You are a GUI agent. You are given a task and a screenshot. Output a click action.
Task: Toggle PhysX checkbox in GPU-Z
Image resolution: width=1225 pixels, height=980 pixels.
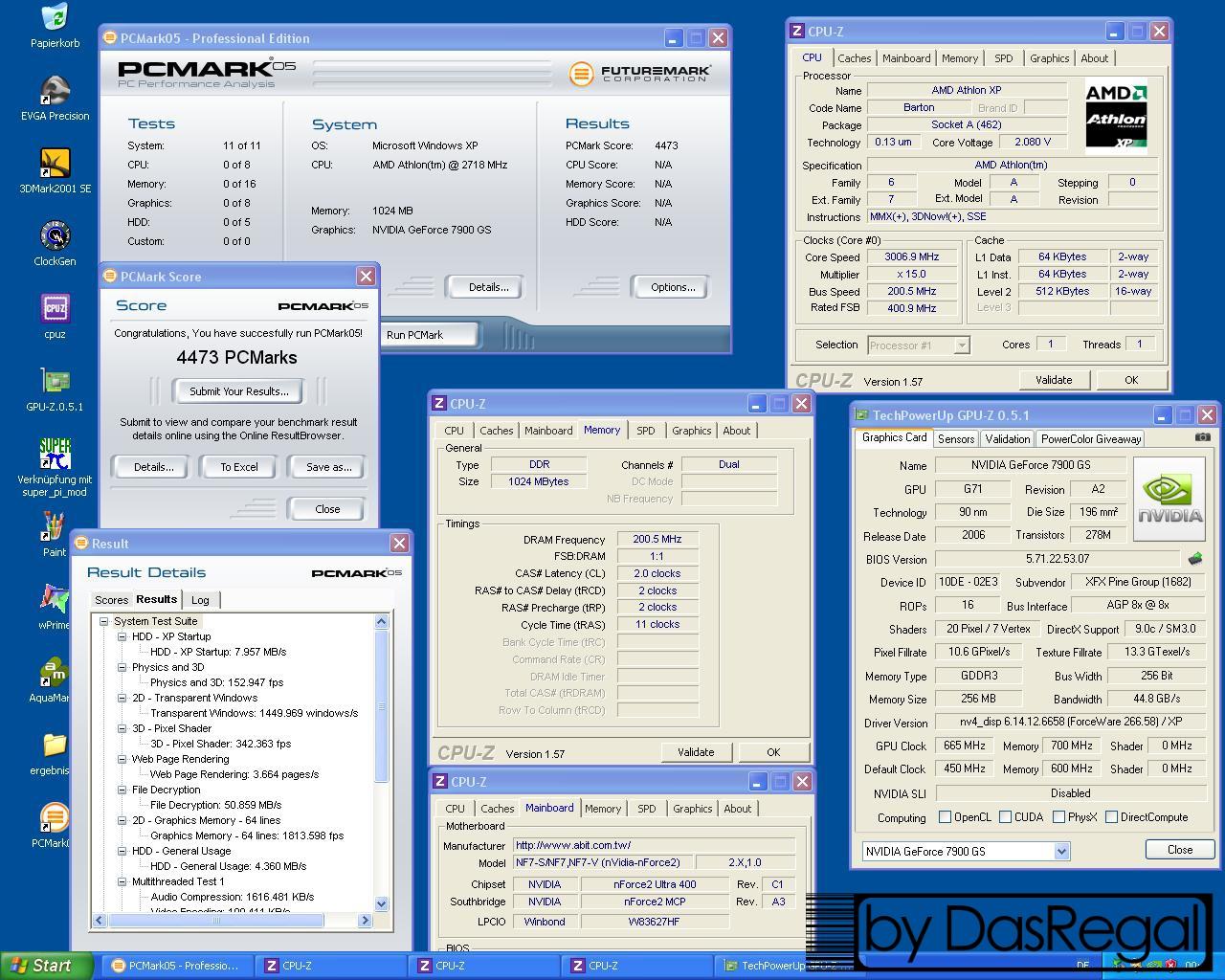click(1058, 817)
